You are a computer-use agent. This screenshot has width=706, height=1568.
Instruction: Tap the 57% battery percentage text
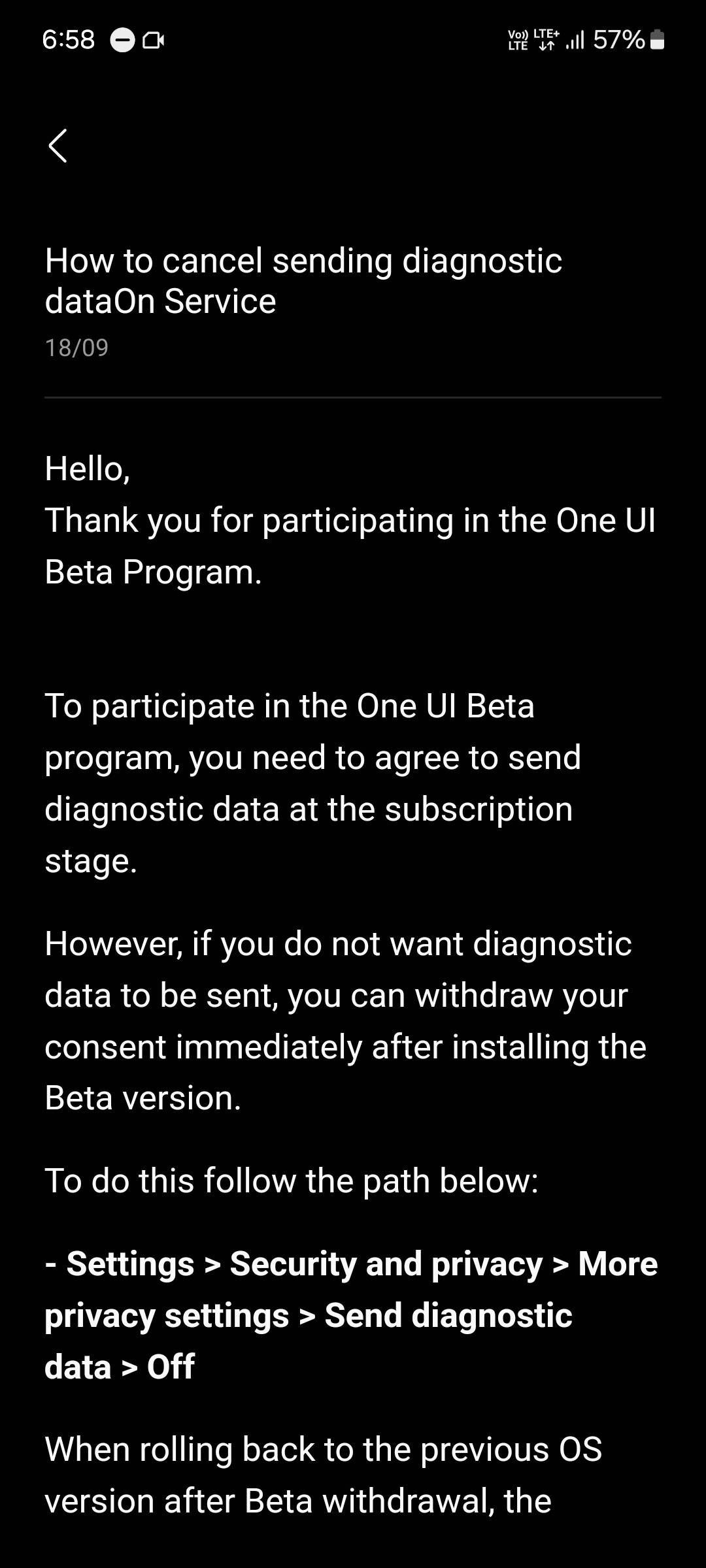(618, 40)
